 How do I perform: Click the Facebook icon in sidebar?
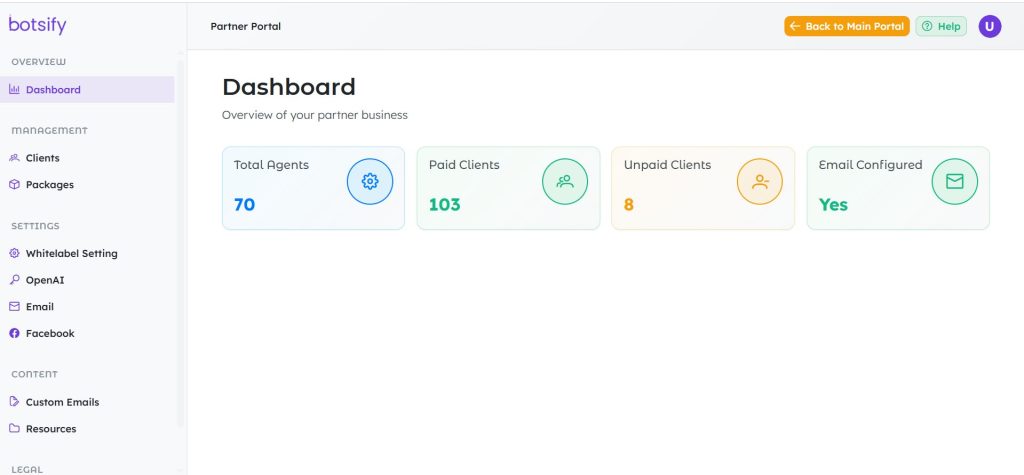tap(14, 334)
